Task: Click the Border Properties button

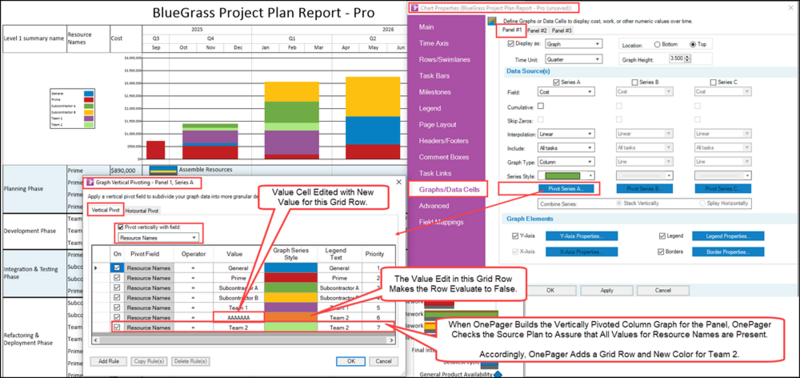Action: click(x=728, y=251)
